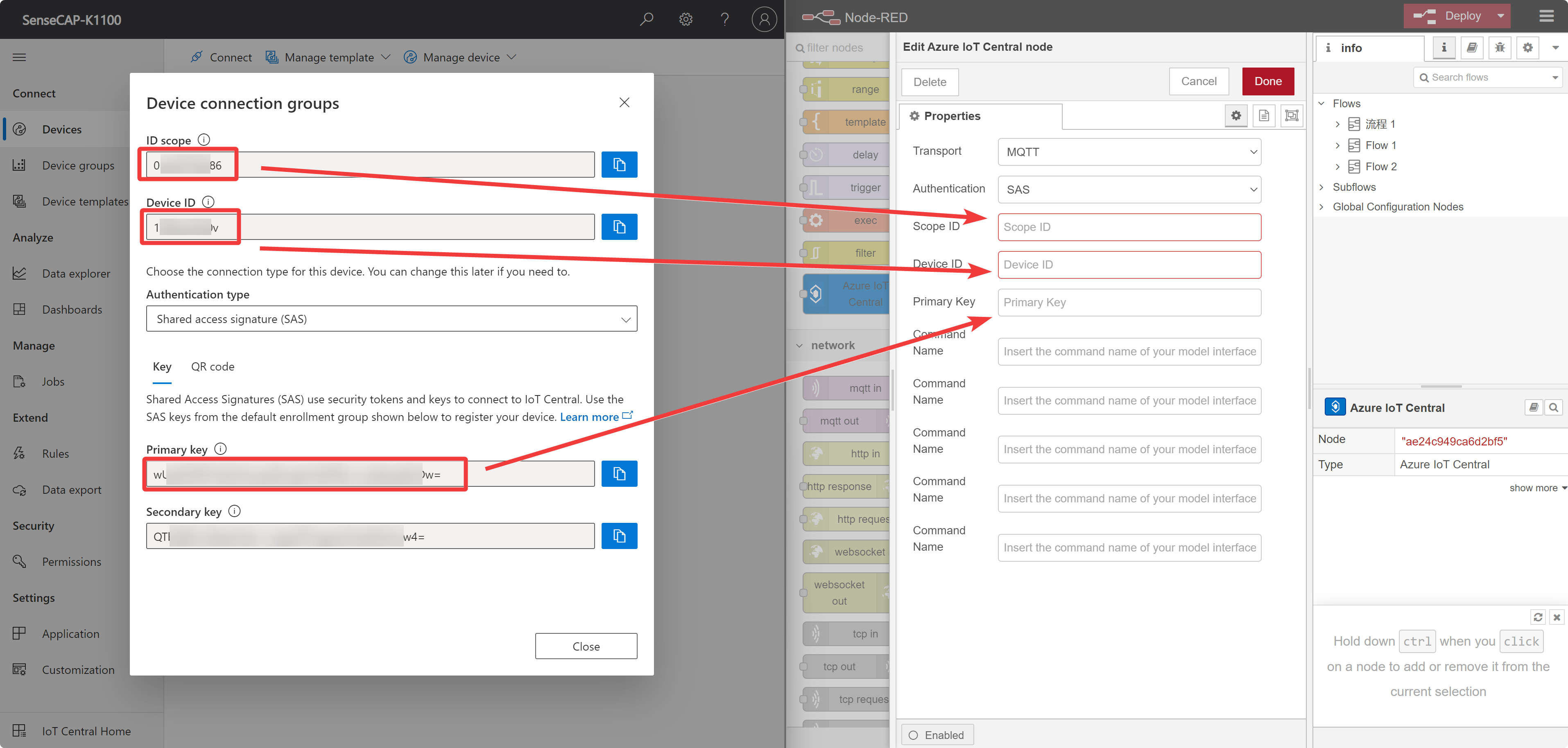Select the mqtt in palette node
Viewport: 1568px width, 748px height.
846,388
